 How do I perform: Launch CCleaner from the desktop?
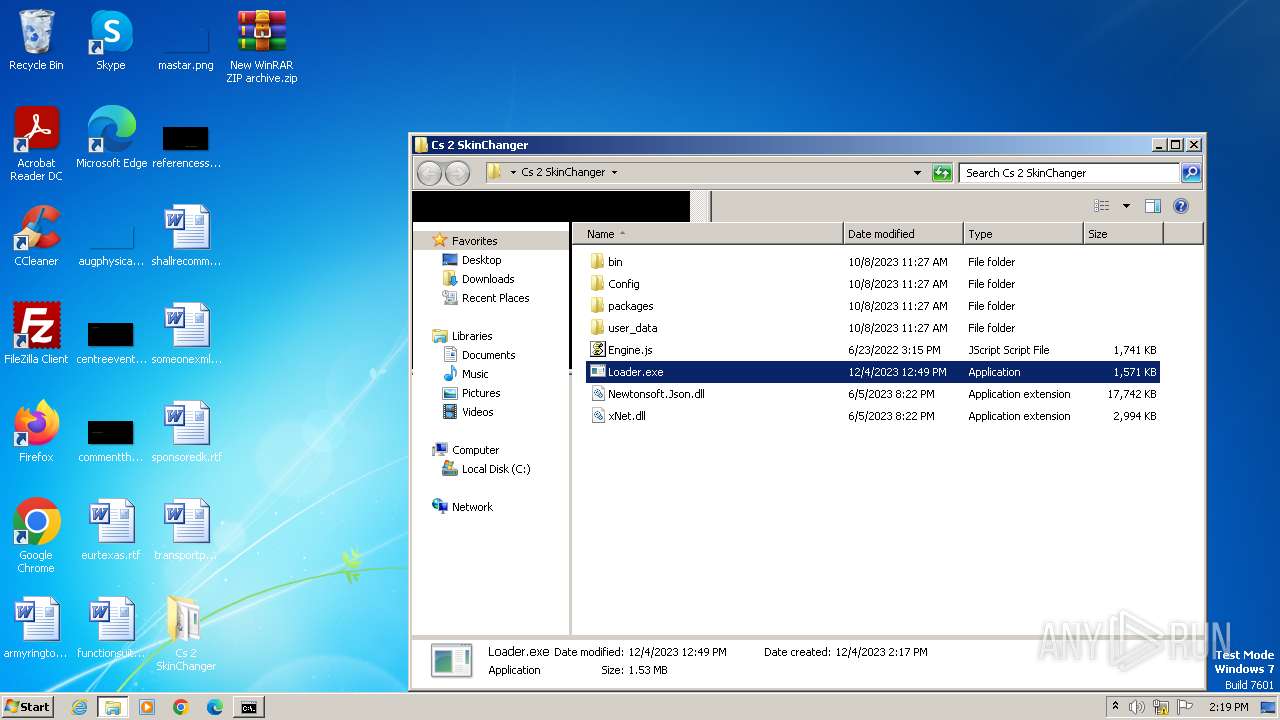[x=36, y=237]
